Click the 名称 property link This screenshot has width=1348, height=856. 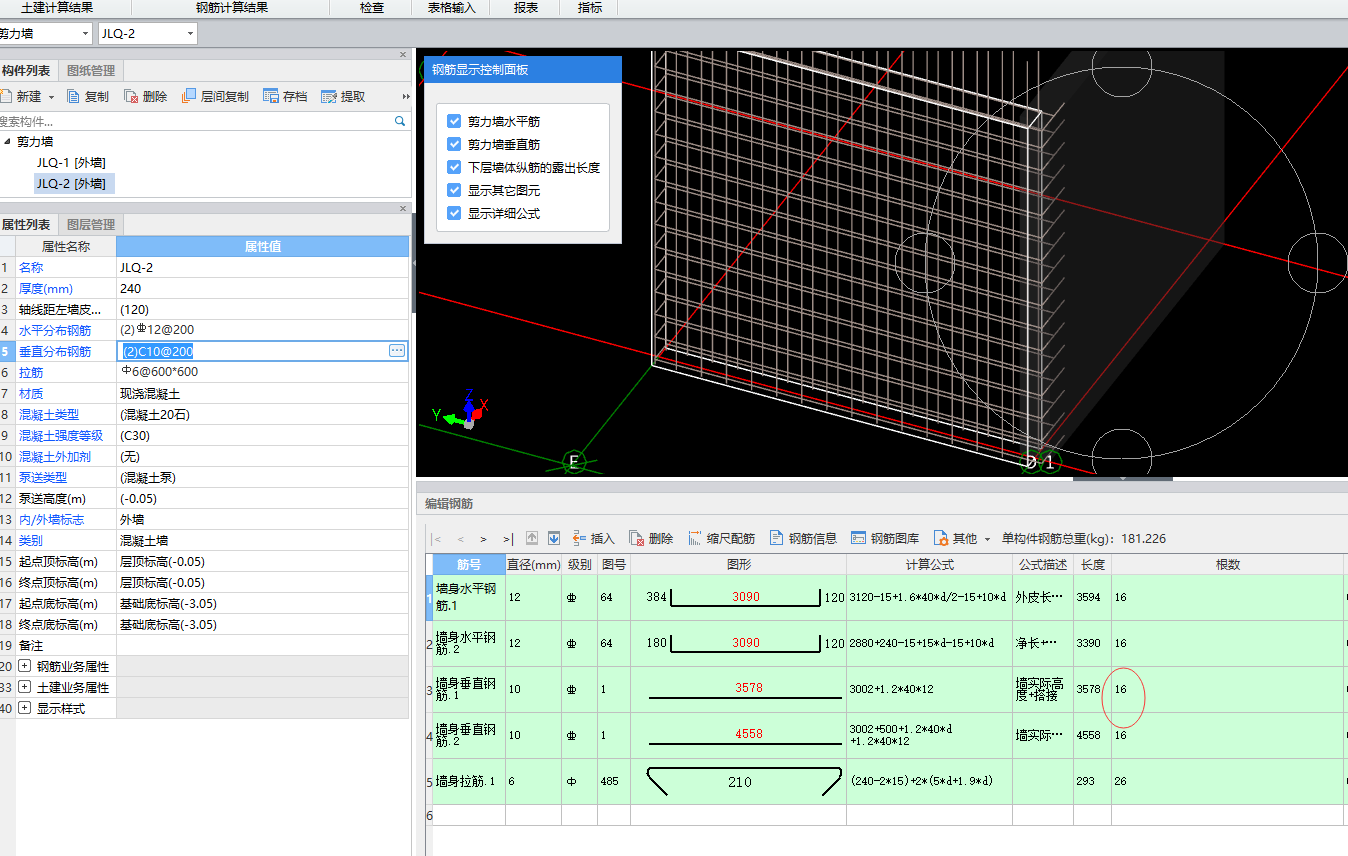coord(31,267)
